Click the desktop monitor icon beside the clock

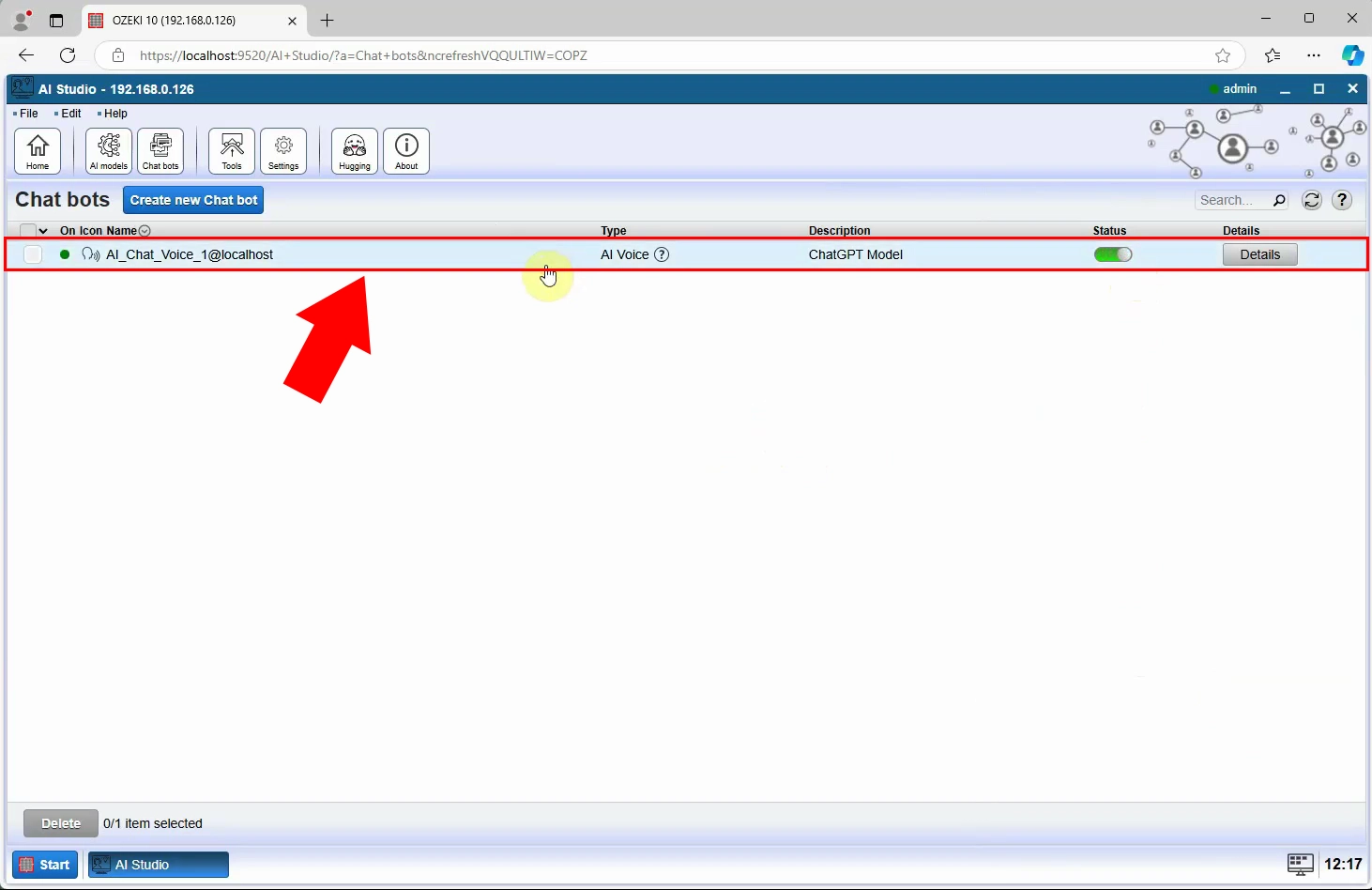click(1300, 864)
